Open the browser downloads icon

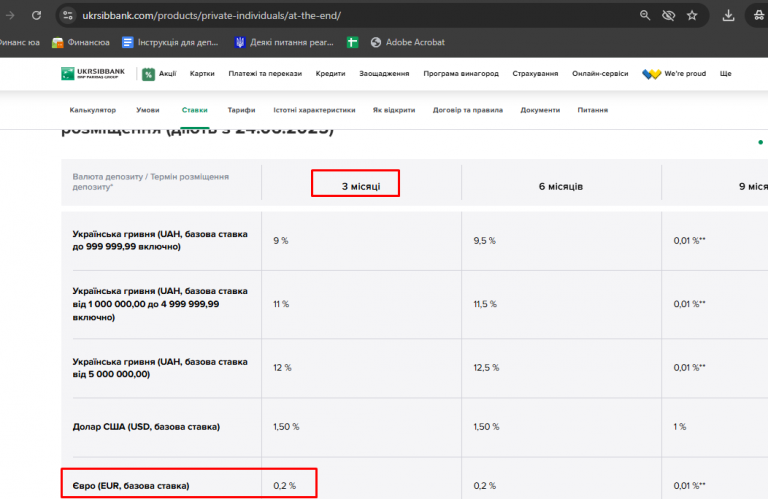coord(728,16)
